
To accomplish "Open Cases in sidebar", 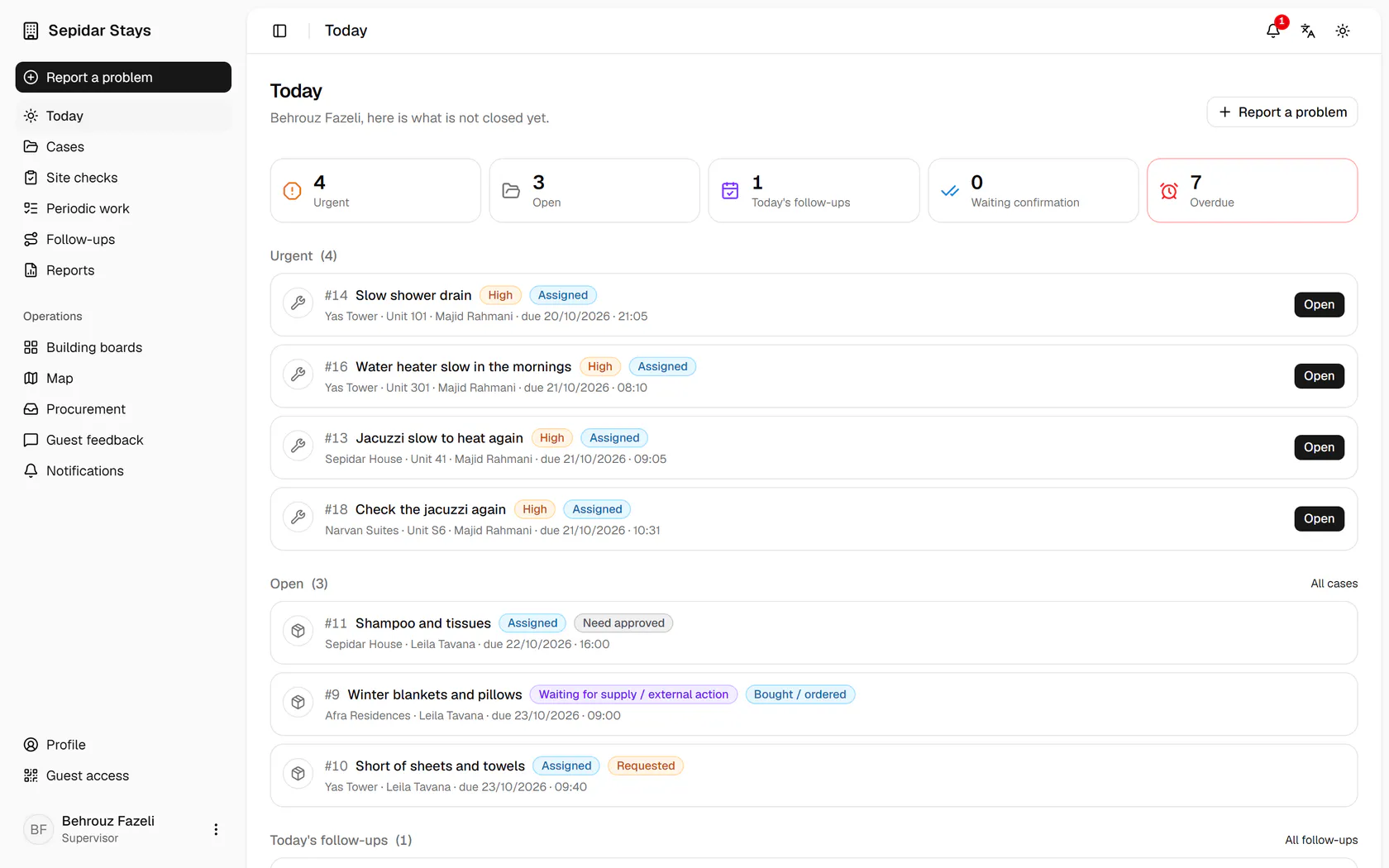I will (123, 146).
